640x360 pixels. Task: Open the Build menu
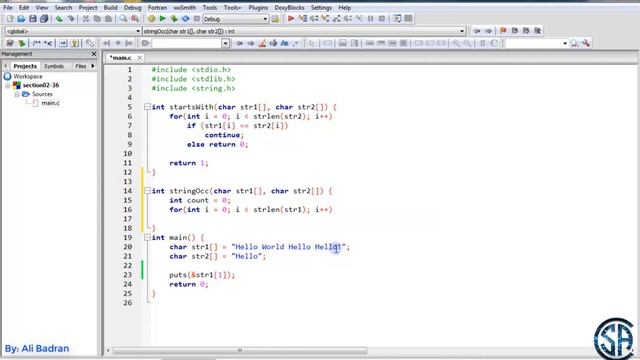click(x=110, y=7)
